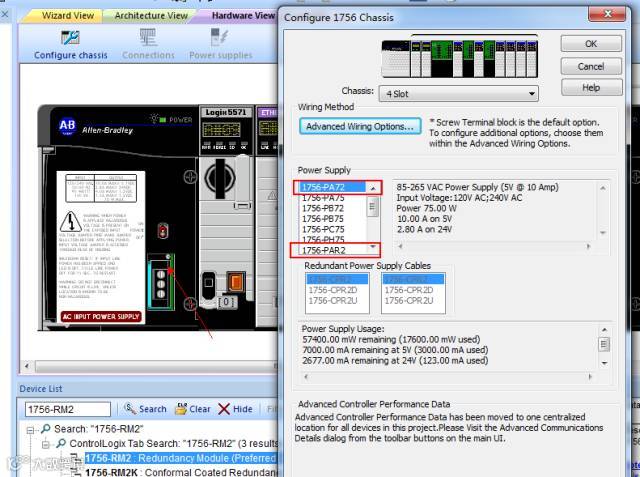Select 1756-PB75 power supply
Screen dimensions: 640x477
coord(333,219)
